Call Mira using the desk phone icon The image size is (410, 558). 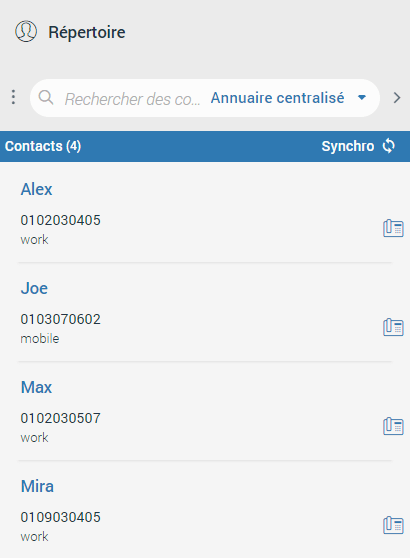393,525
